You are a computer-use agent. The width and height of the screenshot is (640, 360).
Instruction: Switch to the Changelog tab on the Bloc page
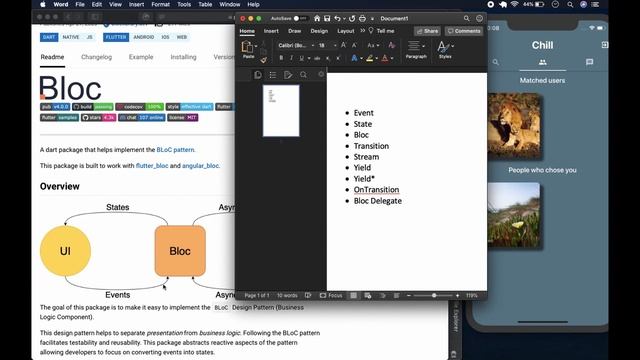(96, 57)
